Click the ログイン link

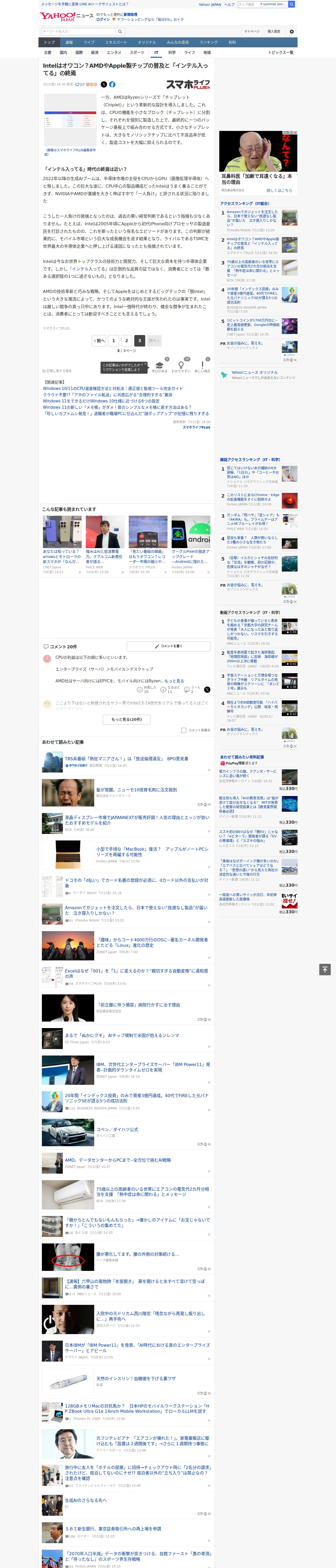coord(103,20)
